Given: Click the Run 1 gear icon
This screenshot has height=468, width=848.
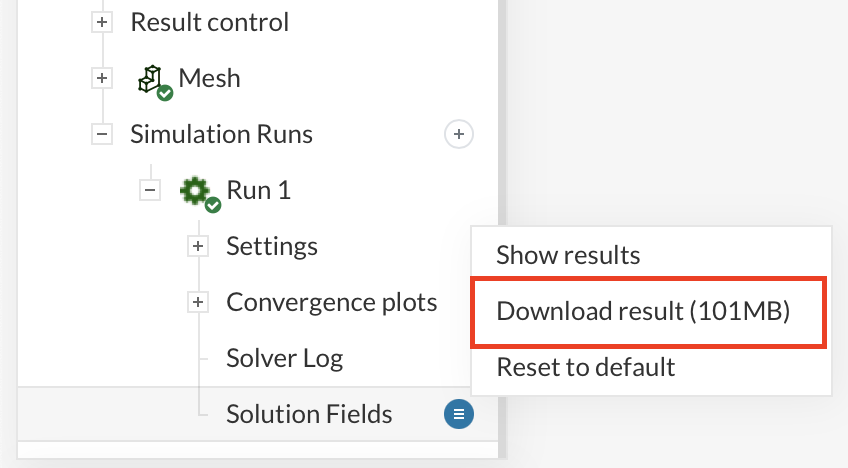Looking at the screenshot, I should coord(195,190).
